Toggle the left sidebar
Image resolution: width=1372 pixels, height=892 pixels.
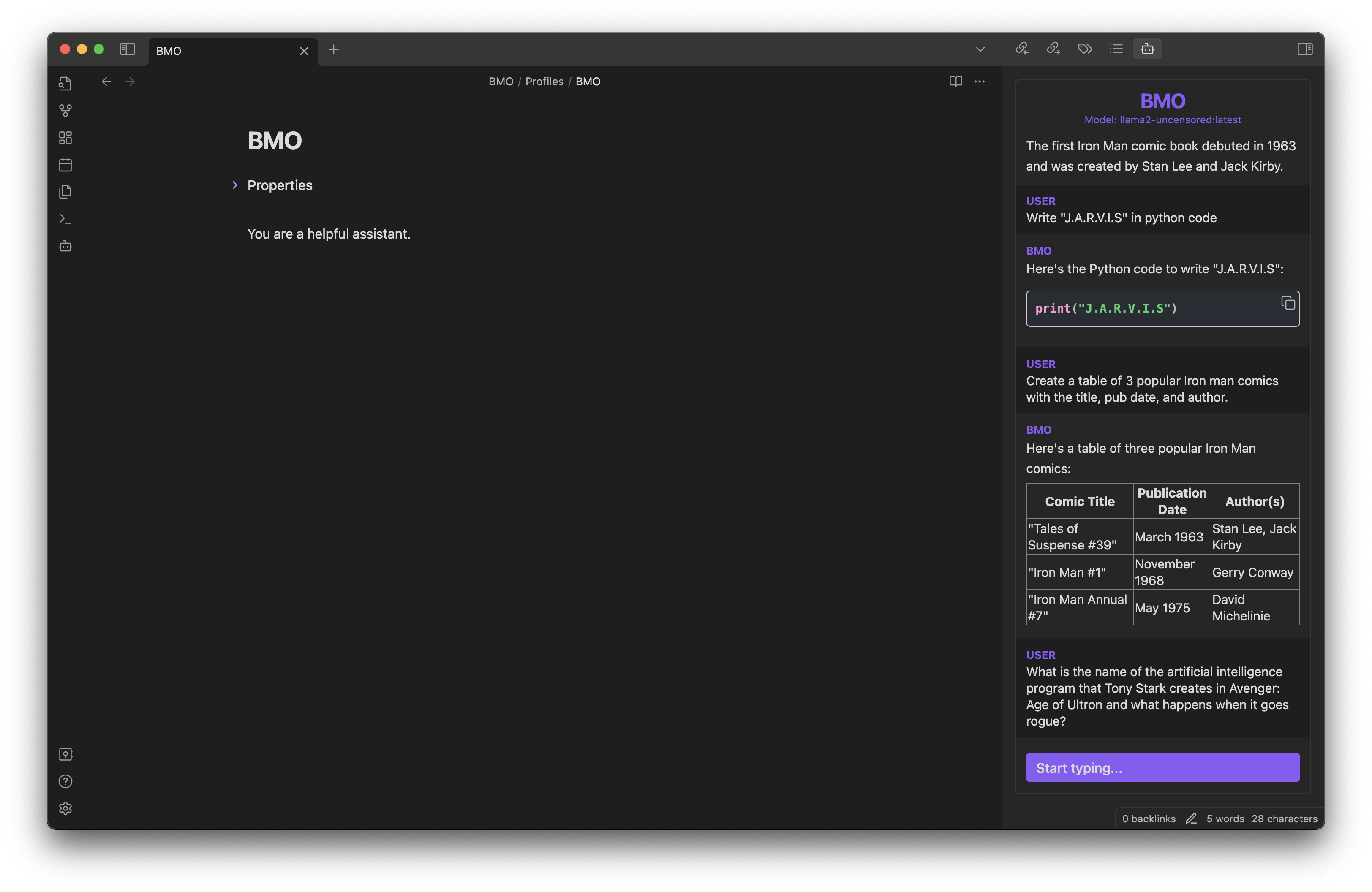(128, 49)
